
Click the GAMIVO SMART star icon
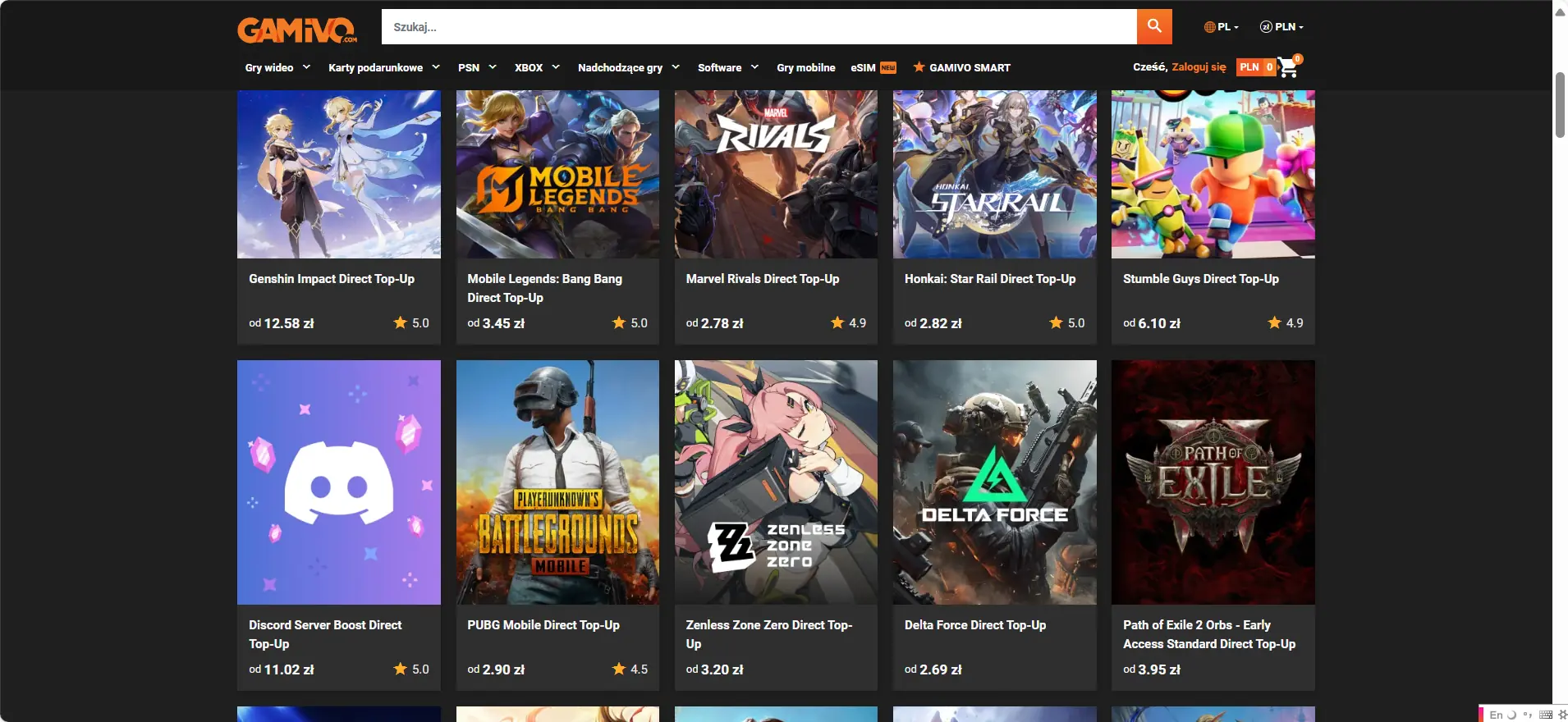919,67
